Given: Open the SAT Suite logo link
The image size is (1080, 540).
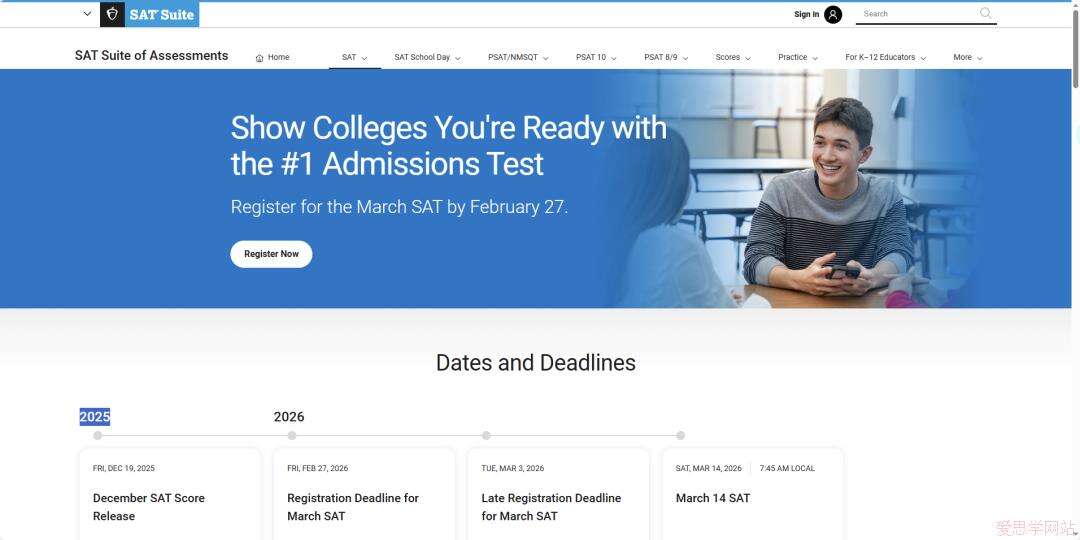Looking at the screenshot, I should [x=162, y=14].
